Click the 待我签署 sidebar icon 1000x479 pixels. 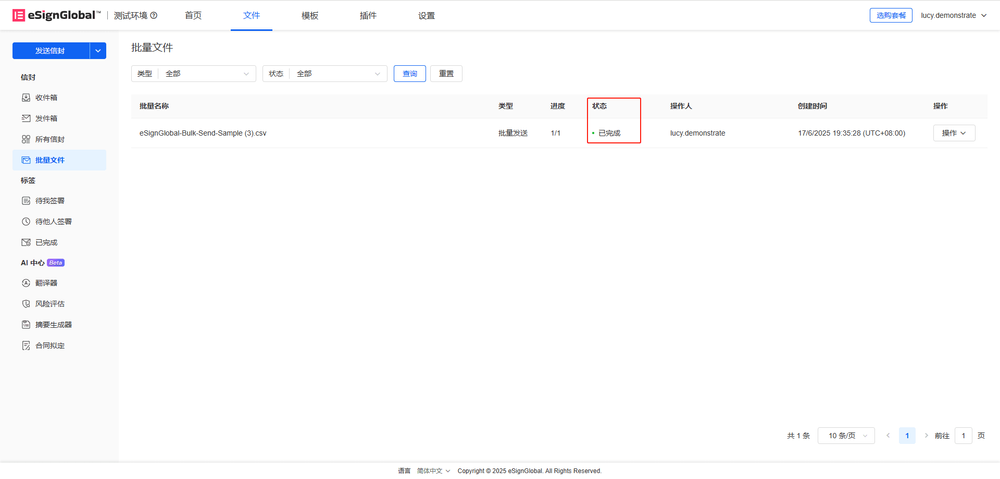coord(26,201)
